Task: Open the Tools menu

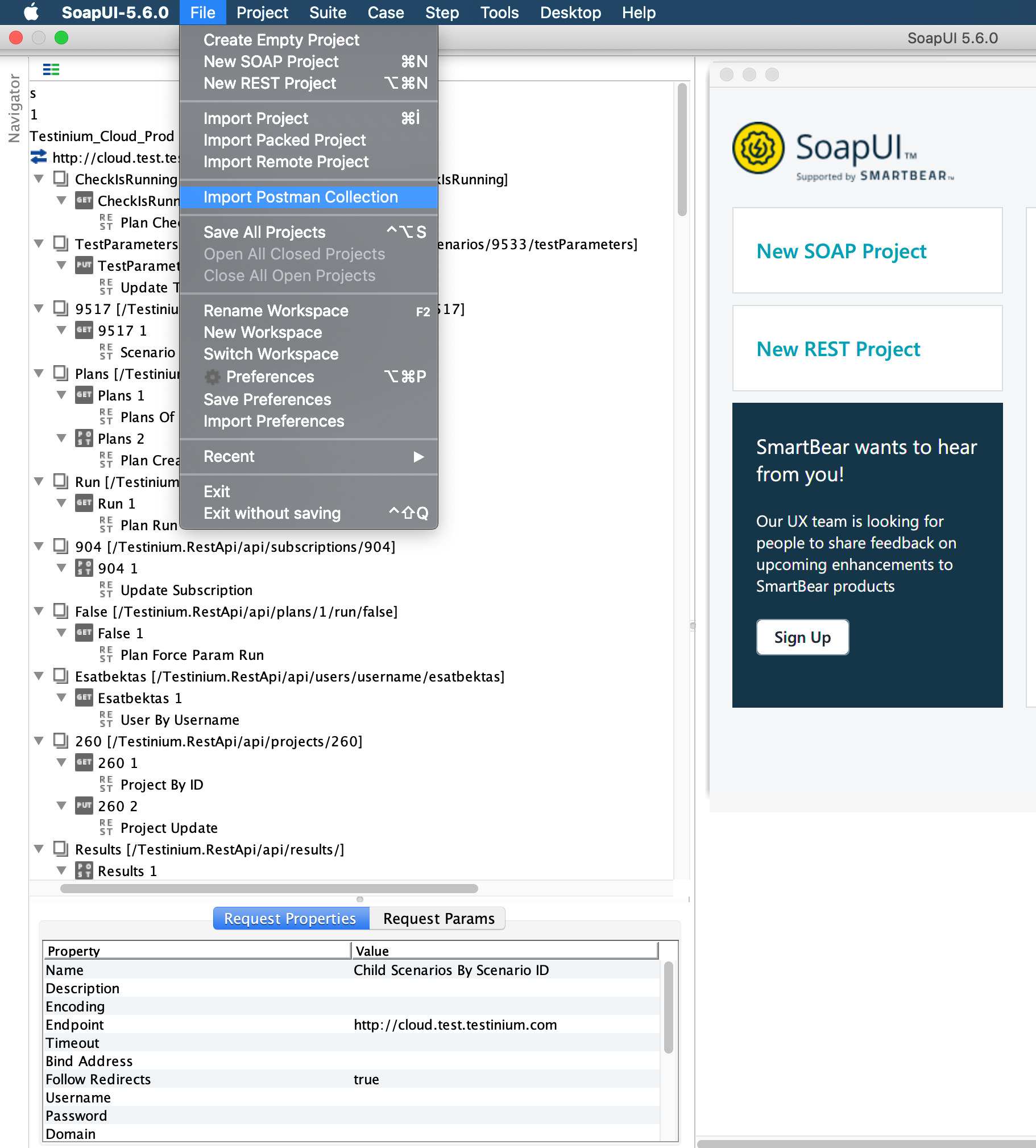Action: click(x=499, y=13)
